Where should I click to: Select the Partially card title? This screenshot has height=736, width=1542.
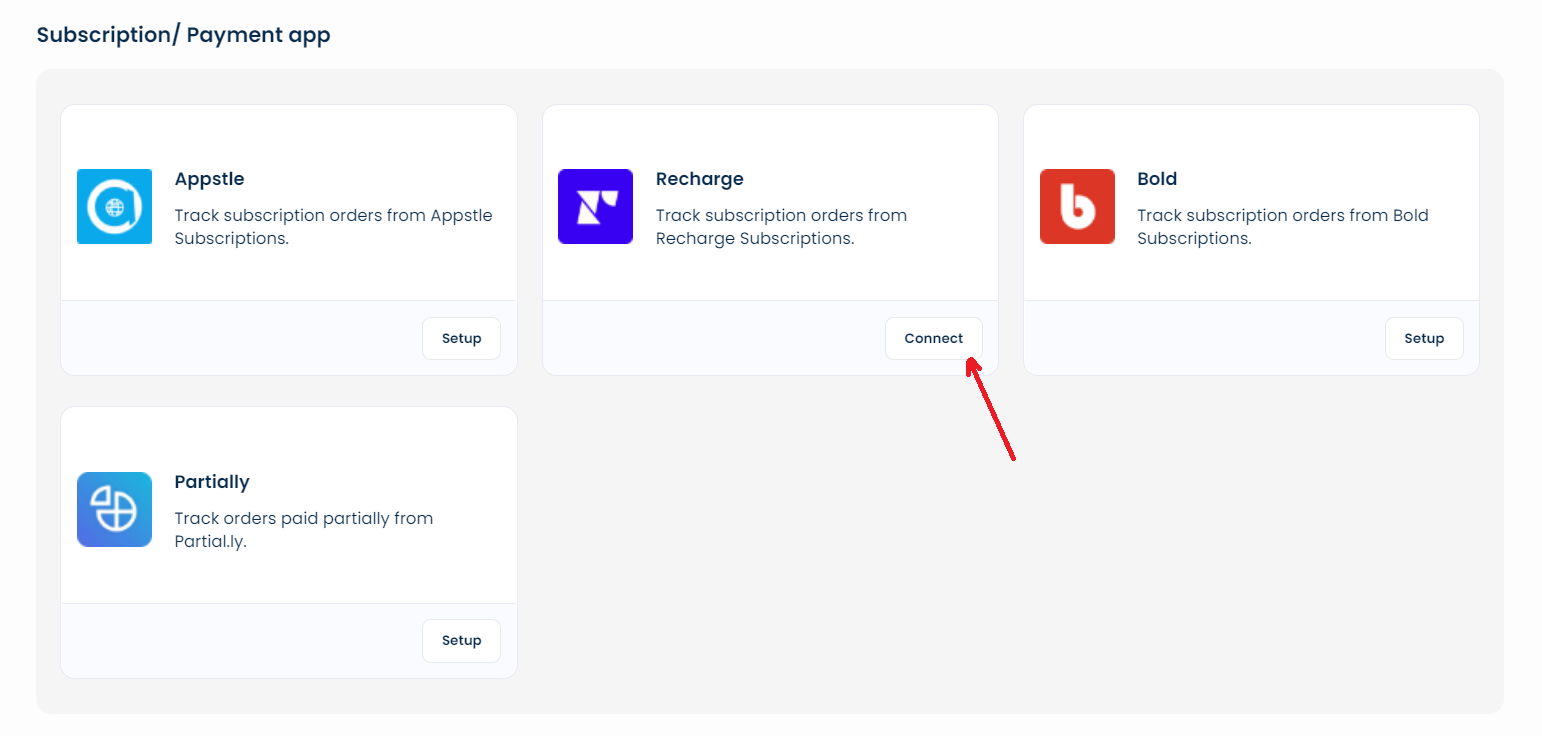coord(212,482)
